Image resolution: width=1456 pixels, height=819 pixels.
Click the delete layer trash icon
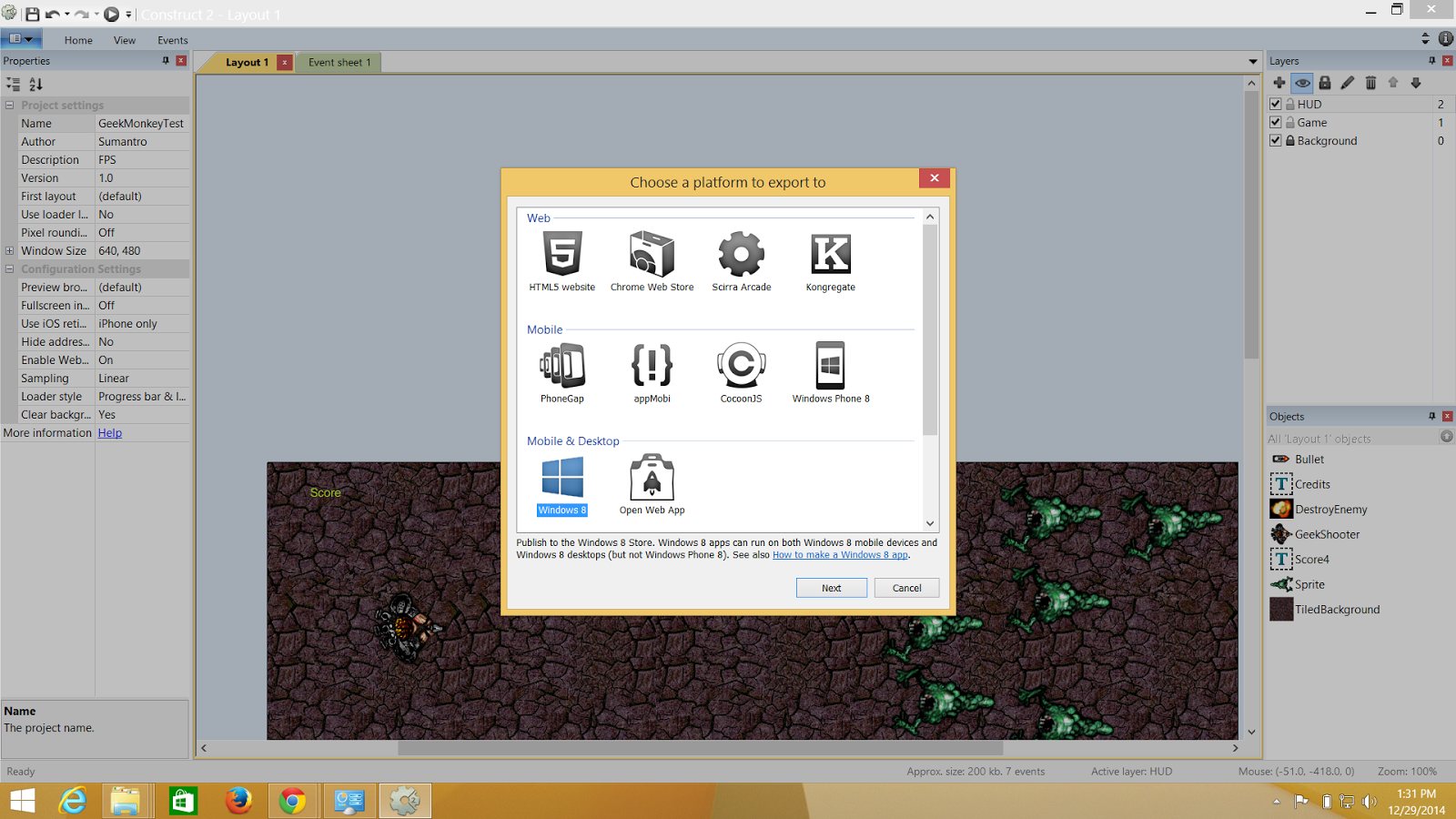1371,83
